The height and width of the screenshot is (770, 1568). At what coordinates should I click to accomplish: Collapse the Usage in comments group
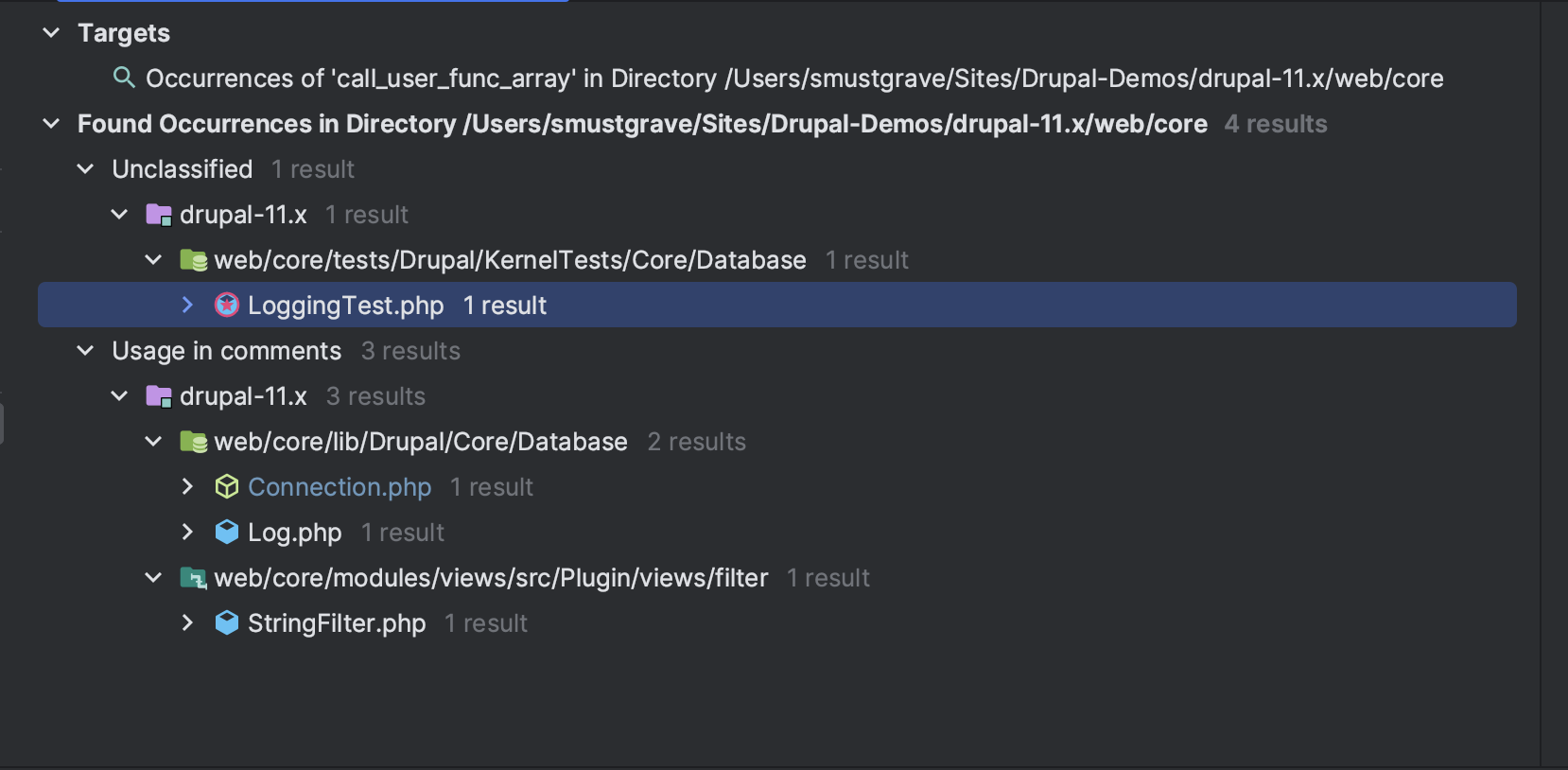(85, 351)
